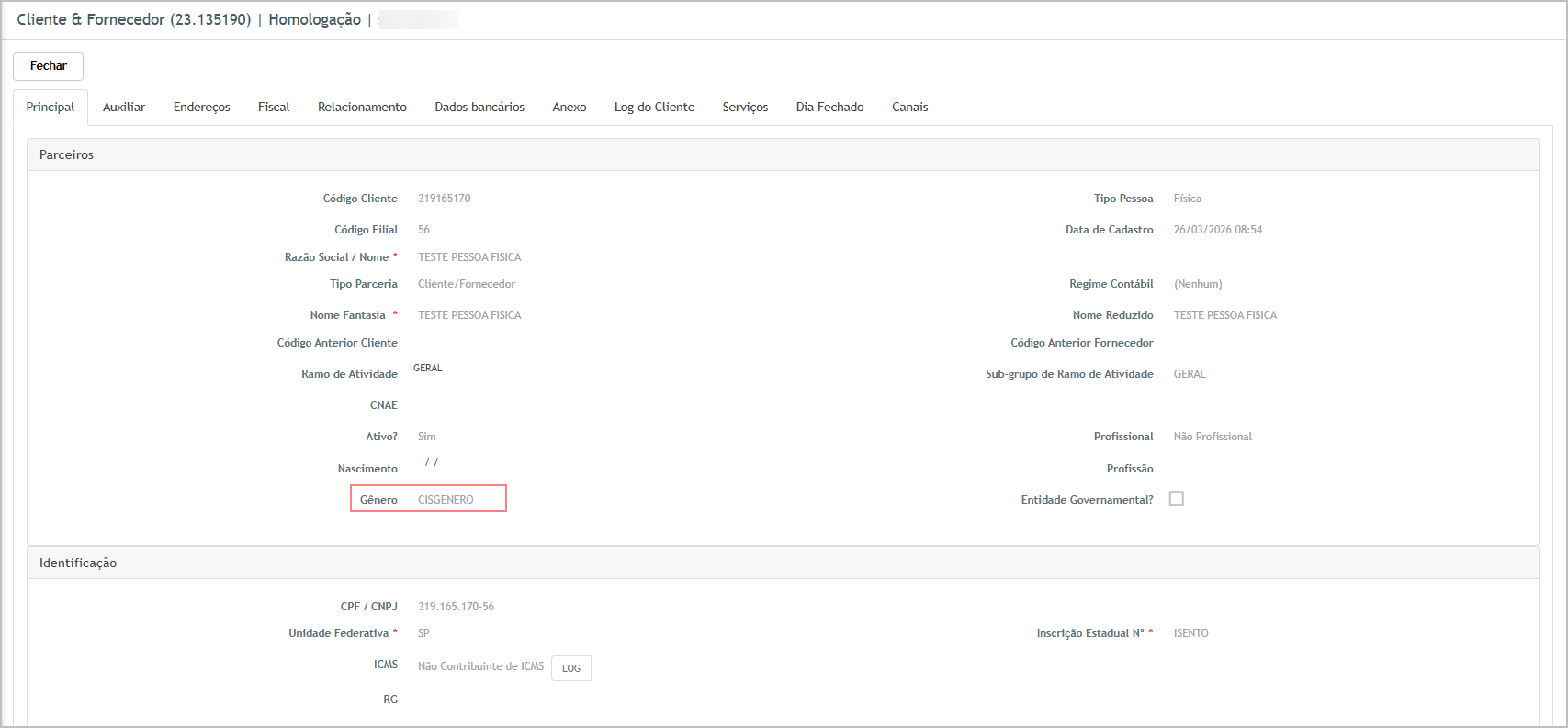Click the Fechar button
Image resolution: width=1568 pixels, height=728 pixels.
[48, 66]
